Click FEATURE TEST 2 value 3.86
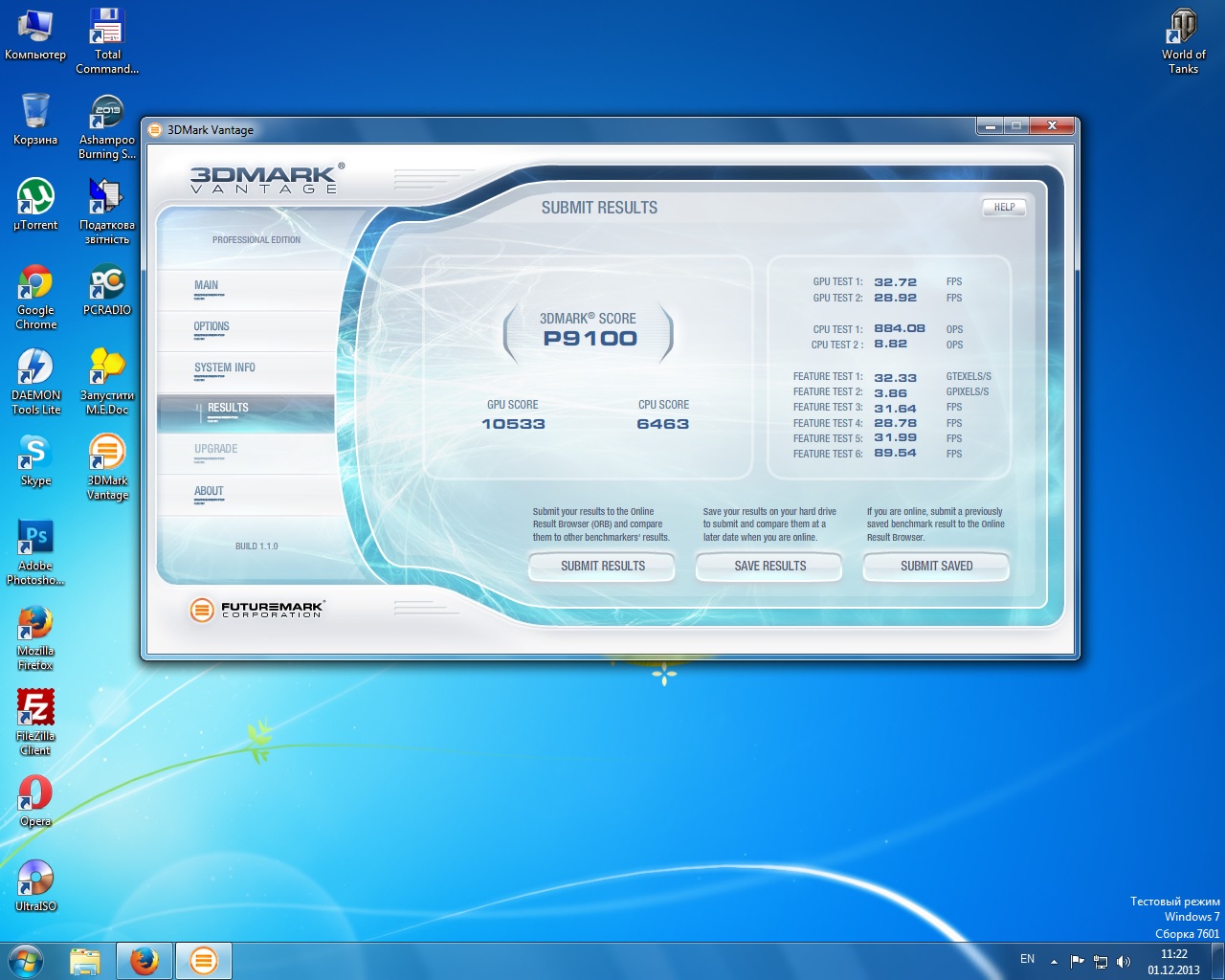1225x980 pixels. [890, 393]
